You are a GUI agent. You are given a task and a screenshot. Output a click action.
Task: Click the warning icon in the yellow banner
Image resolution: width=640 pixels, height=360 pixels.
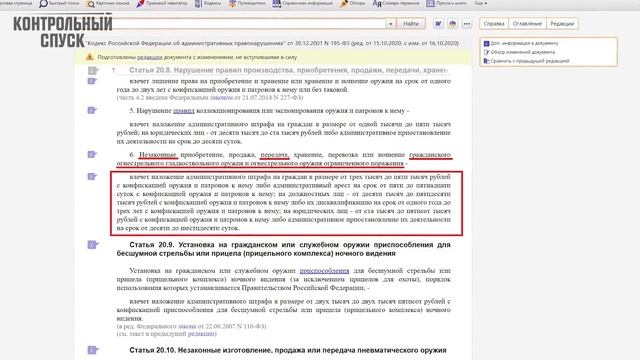point(89,57)
